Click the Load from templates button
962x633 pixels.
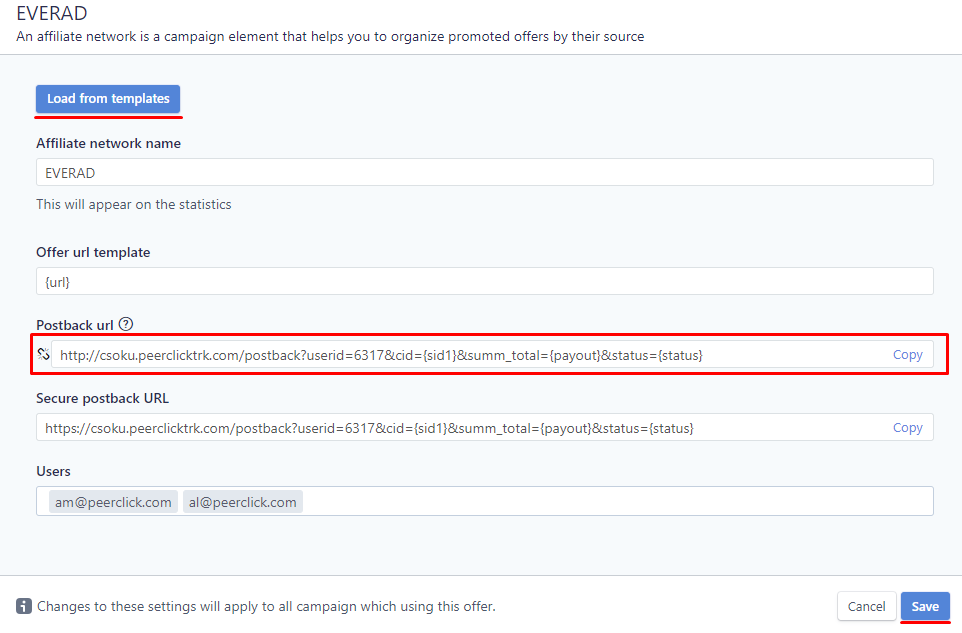[x=108, y=99]
